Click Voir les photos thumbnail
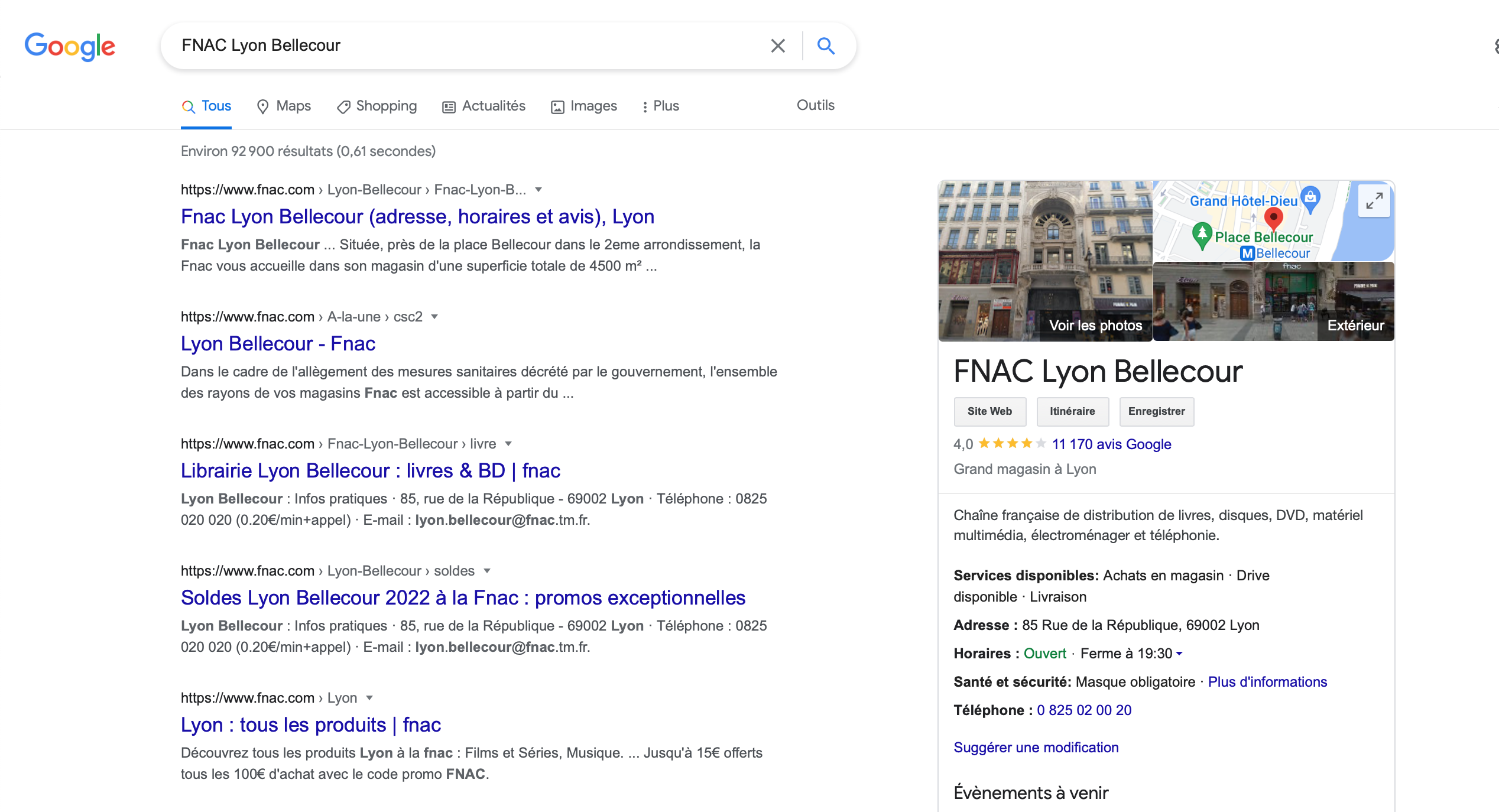This screenshot has height=812, width=1499. (x=1045, y=261)
